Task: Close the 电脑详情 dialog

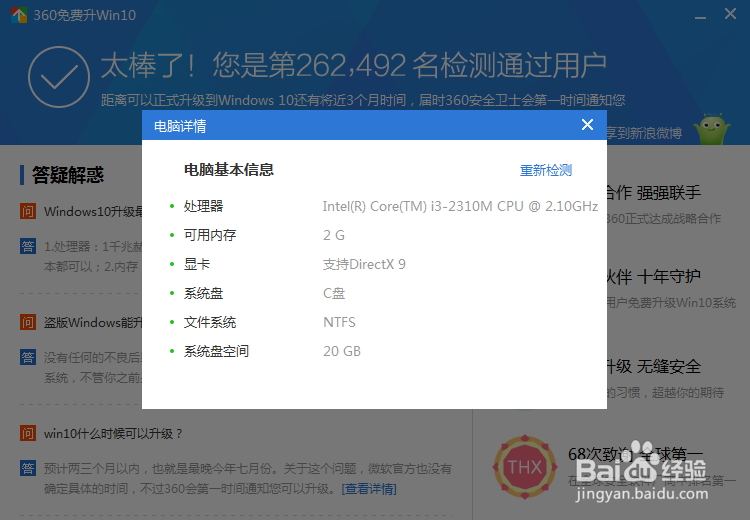Action: click(x=587, y=125)
